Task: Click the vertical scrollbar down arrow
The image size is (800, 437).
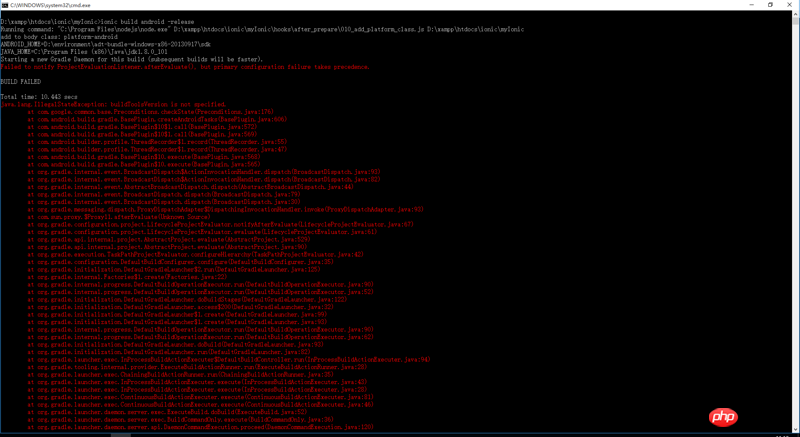Action: [x=796, y=429]
